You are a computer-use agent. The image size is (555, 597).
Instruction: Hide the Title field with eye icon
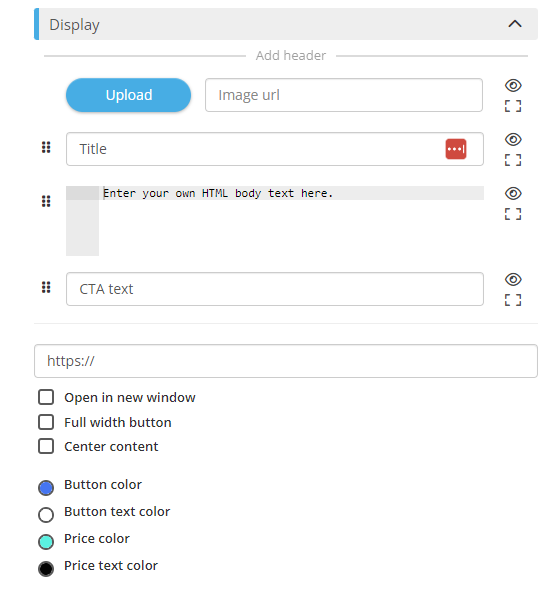(513, 139)
